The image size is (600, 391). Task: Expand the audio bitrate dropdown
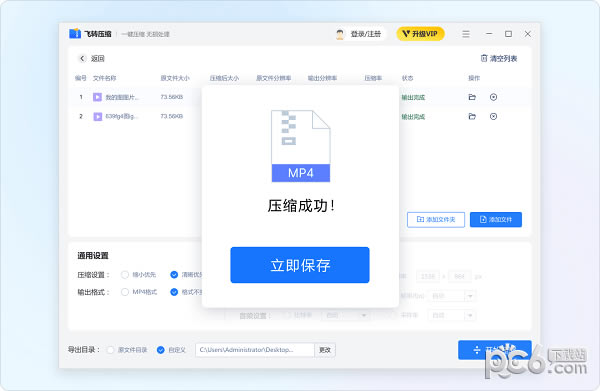364,315
